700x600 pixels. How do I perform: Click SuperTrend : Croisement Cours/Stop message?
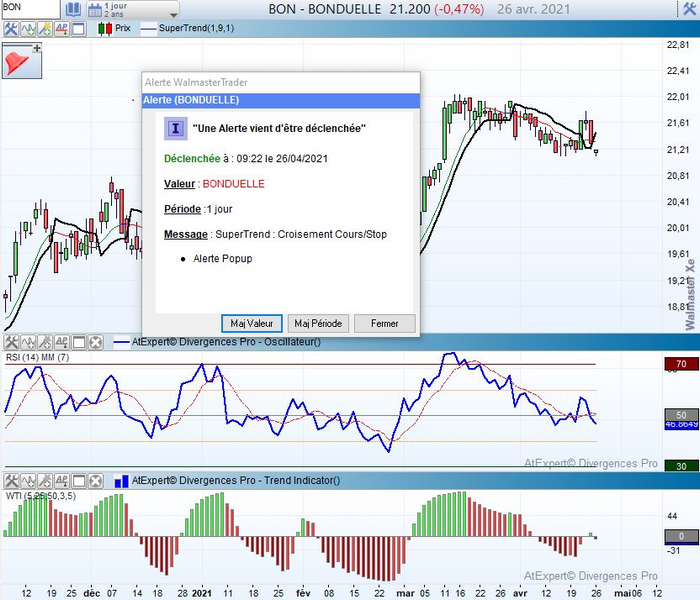(301, 234)
